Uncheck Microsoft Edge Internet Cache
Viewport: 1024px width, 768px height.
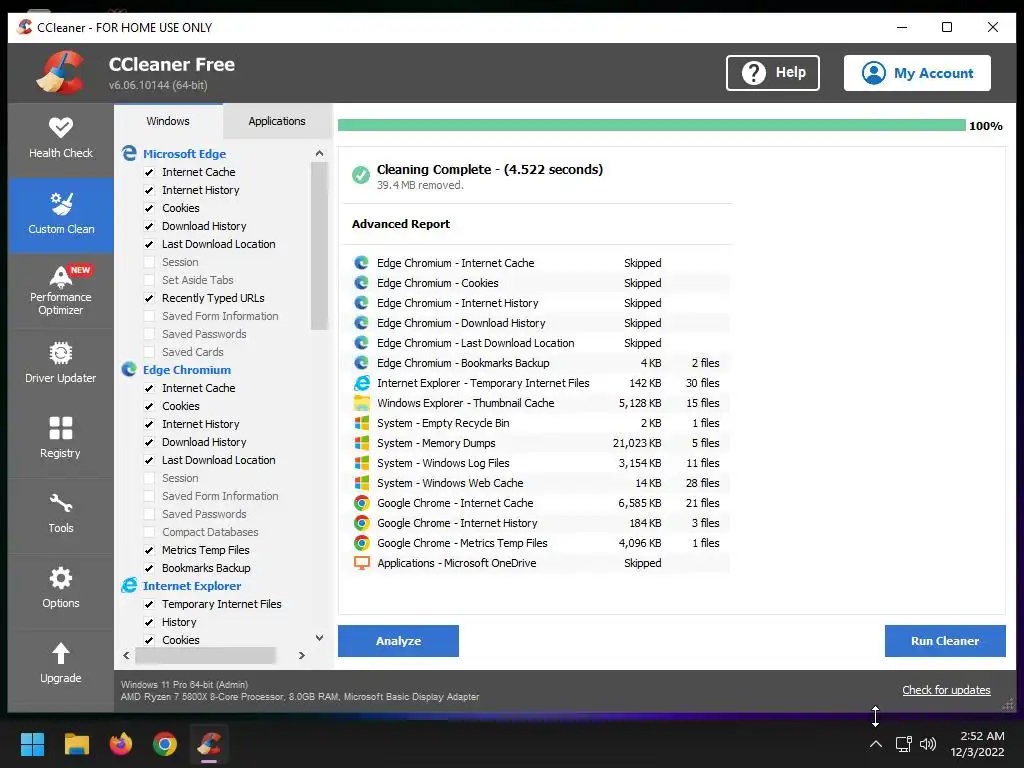click(x=149, y=172)
